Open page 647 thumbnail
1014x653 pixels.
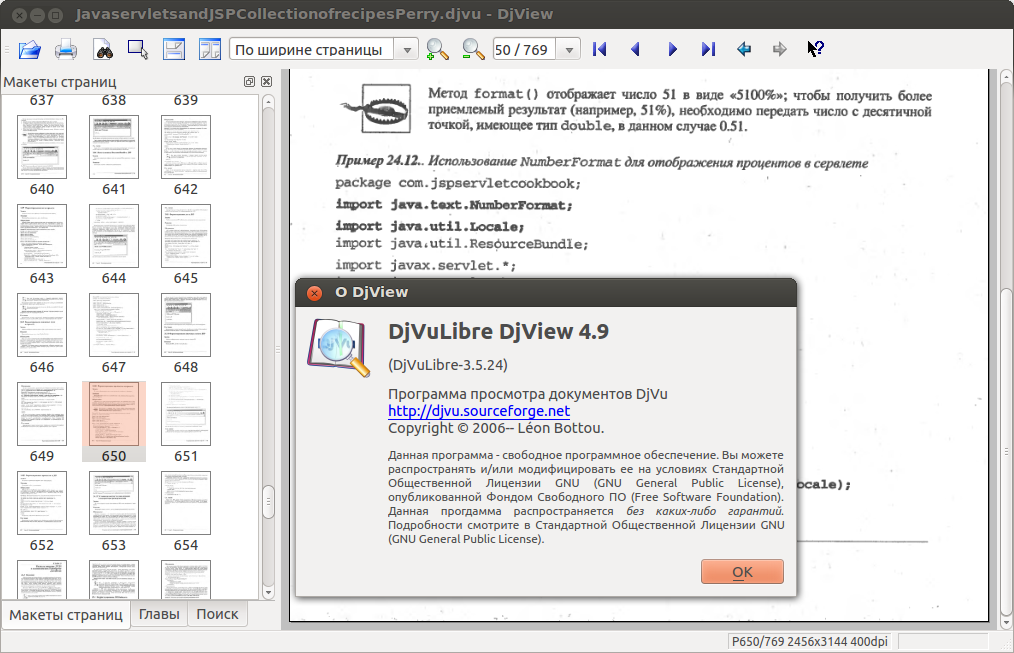(x=114, y=325)
